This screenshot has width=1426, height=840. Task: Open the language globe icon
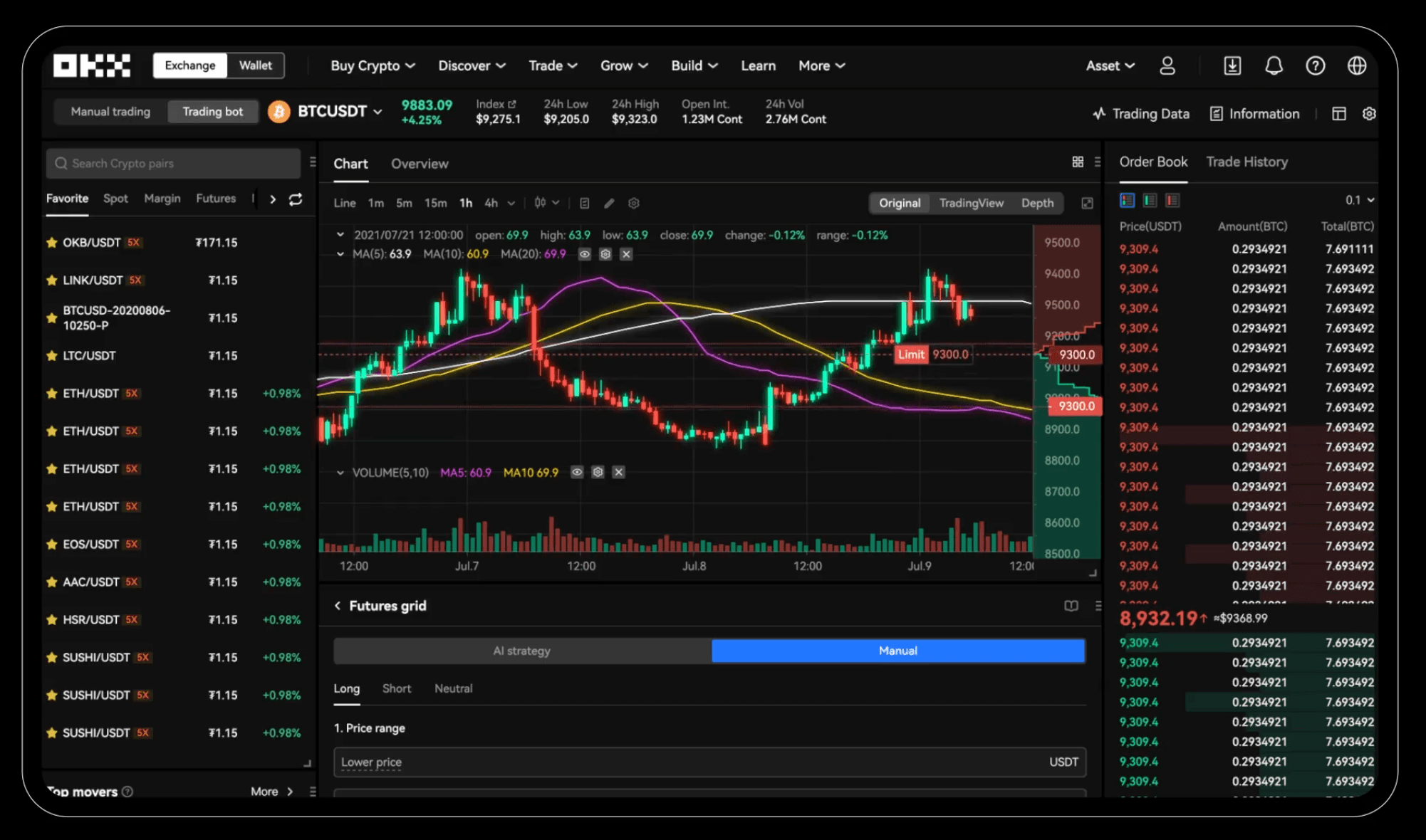pyautogui.click(x=1357, y=65)
